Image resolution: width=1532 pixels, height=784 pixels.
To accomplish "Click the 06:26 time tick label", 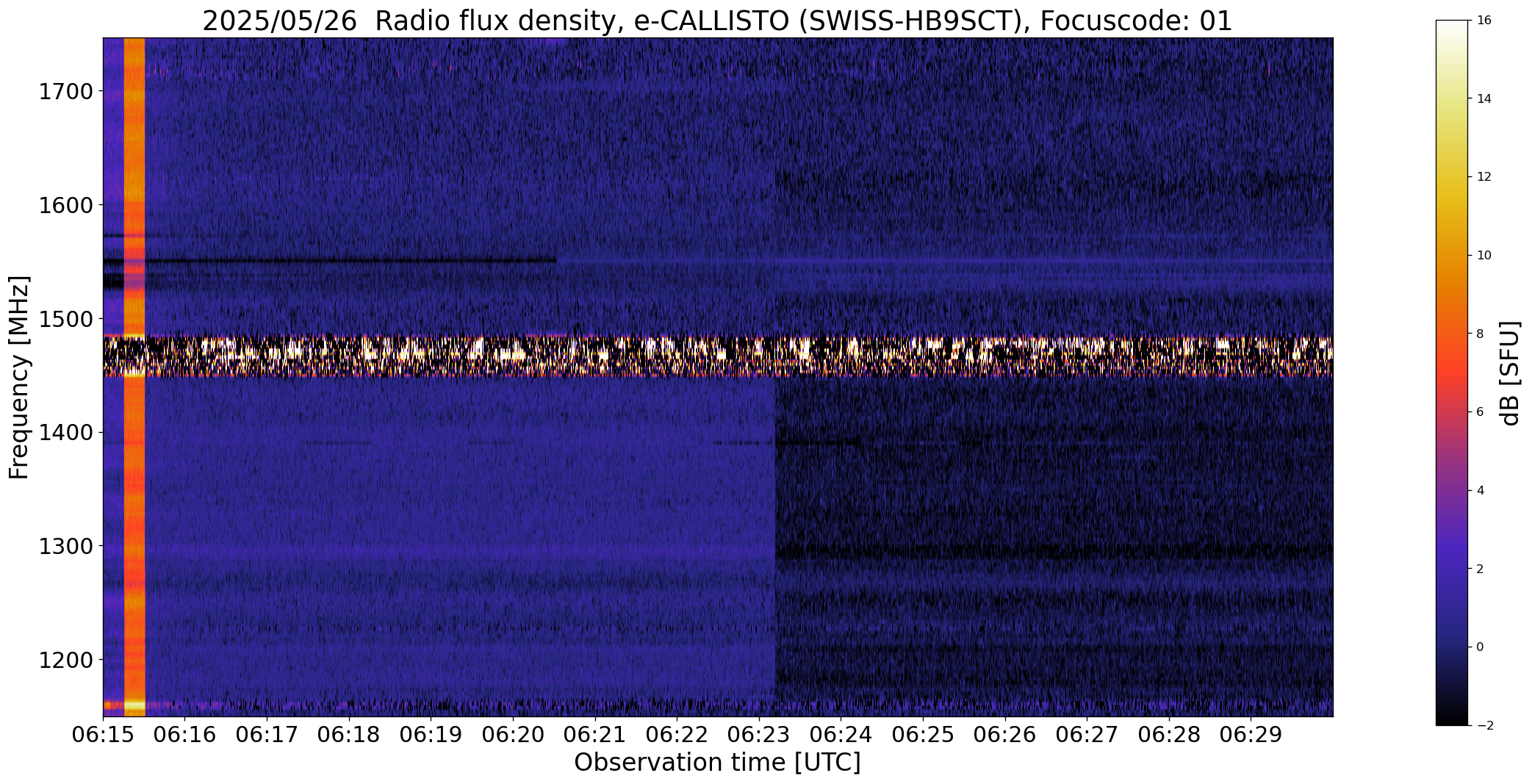I will point(1005,735).
